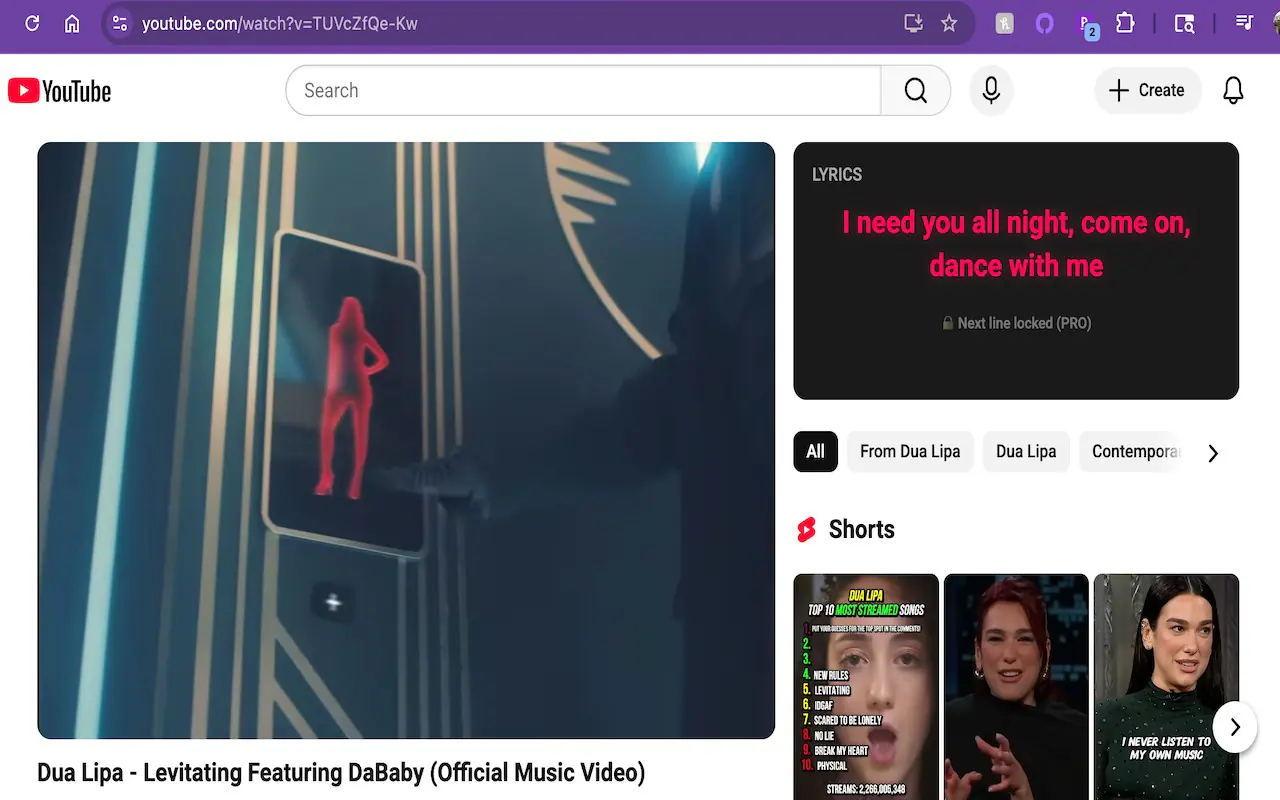Select the Dua Lipa filter tab

(1026, 451)
